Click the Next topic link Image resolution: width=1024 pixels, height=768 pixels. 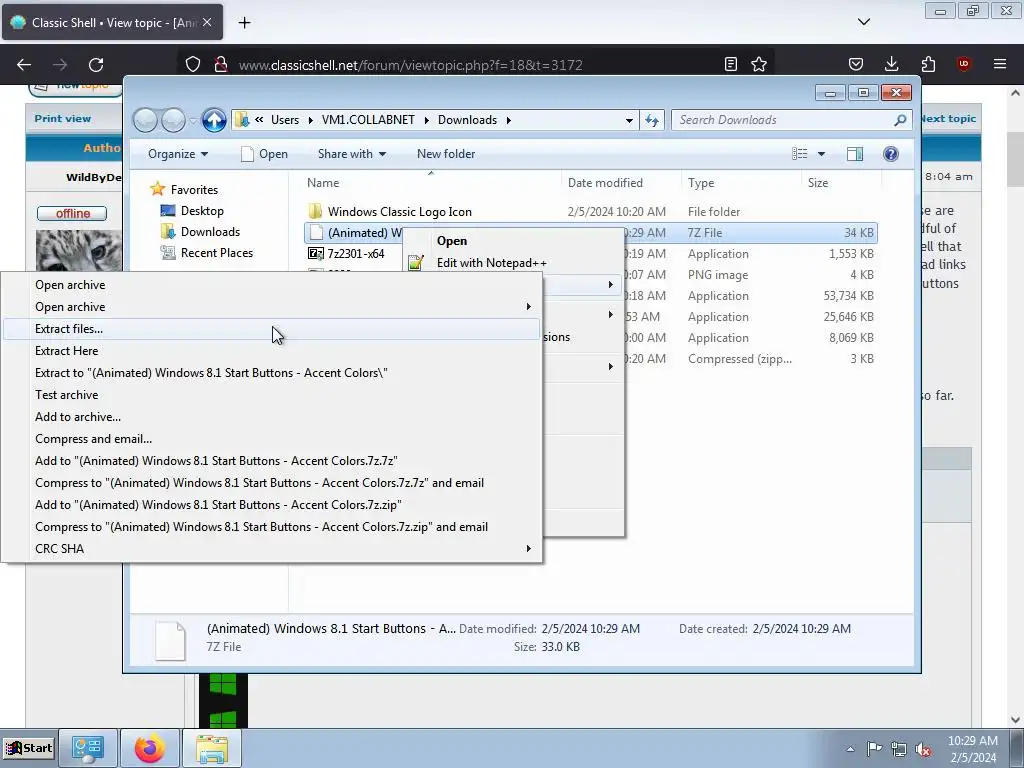pyautogui.click(x=948, y=119)
